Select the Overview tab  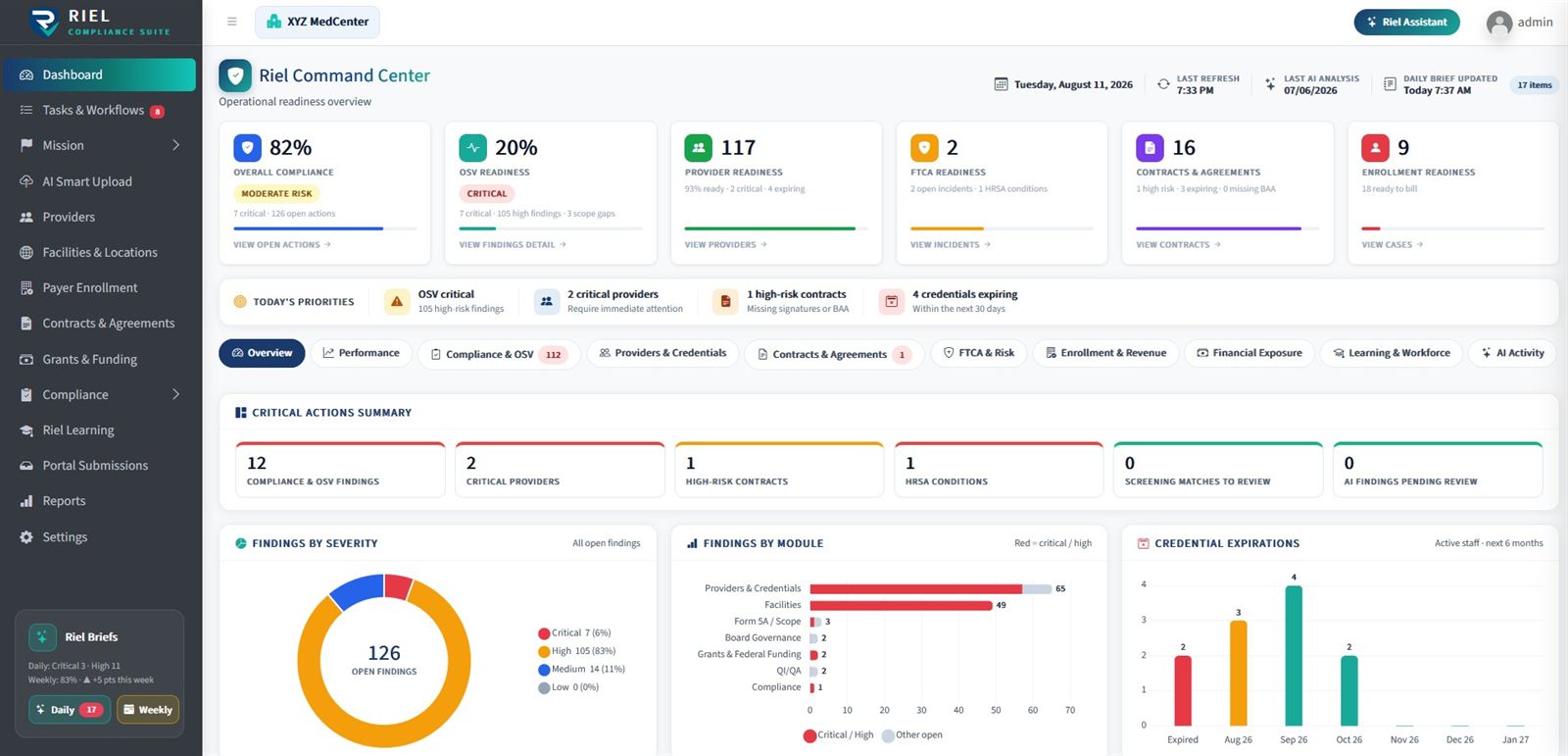262,353
